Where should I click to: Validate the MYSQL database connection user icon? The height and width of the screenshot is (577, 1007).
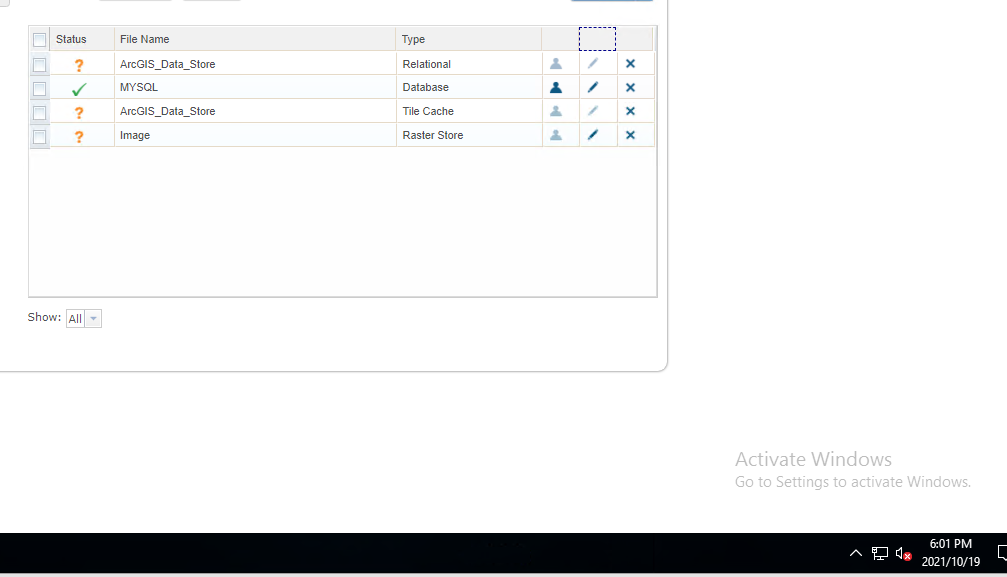(x=556, y=87)
